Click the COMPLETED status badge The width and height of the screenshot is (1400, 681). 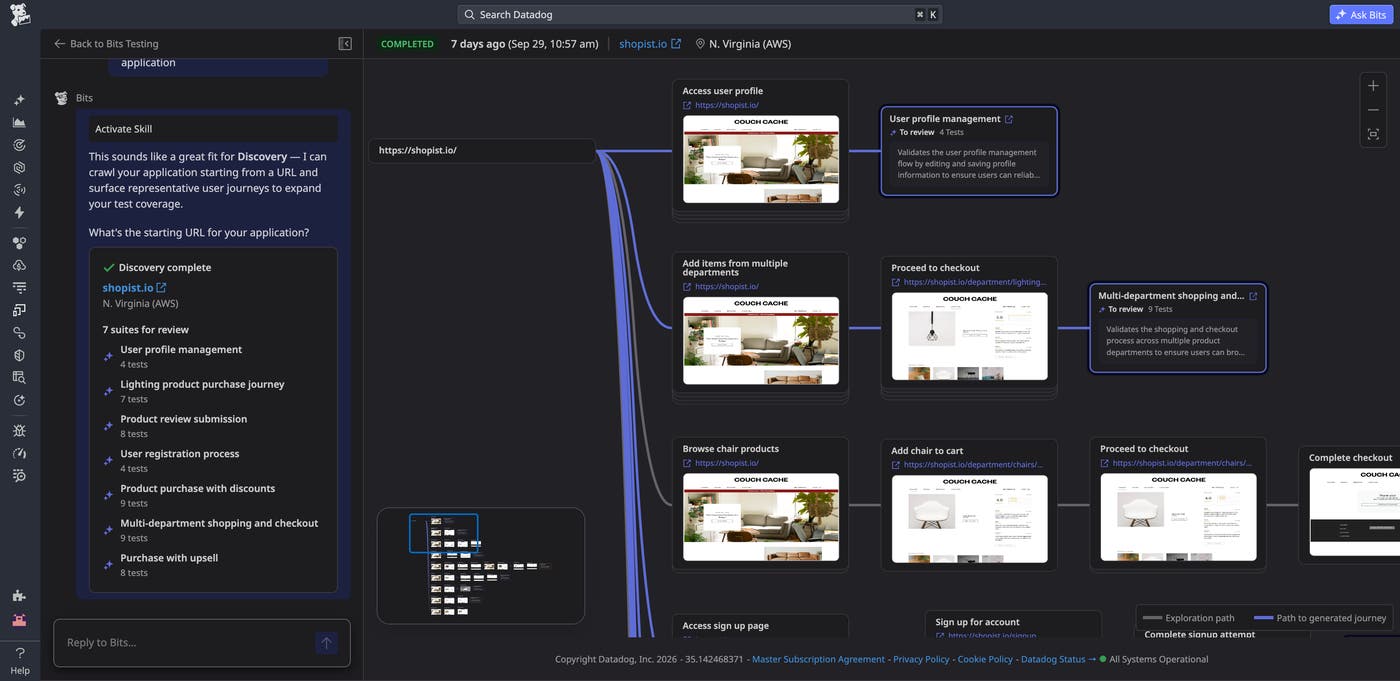coord(407,44)
